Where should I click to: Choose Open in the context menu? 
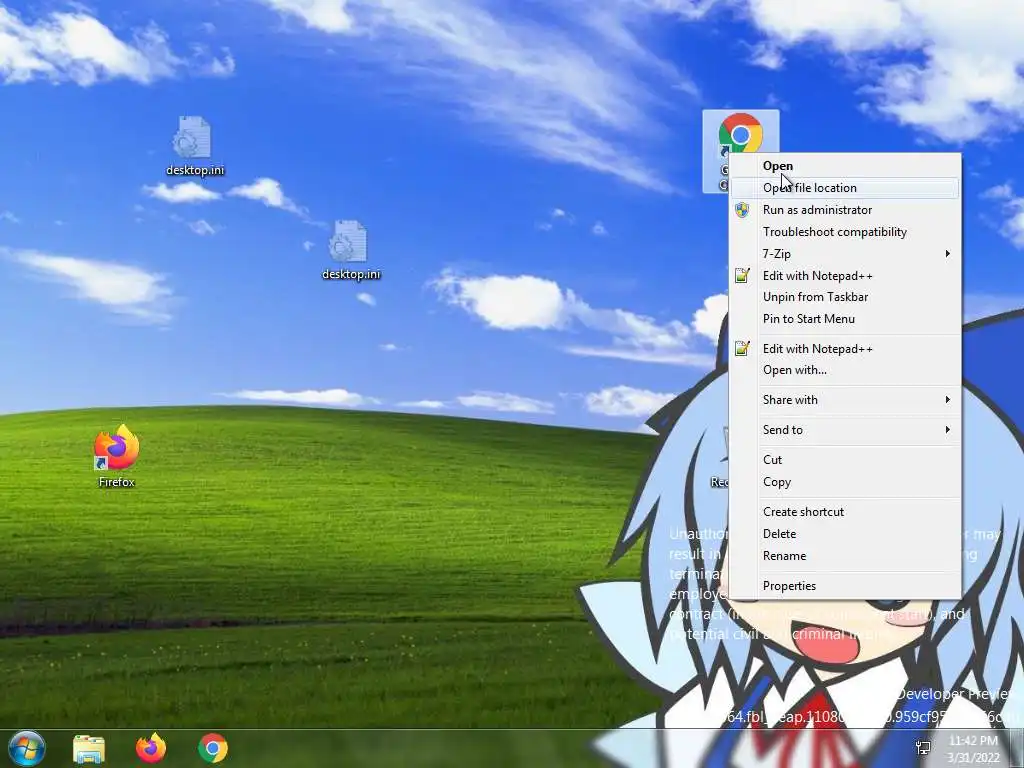point(844,166)
